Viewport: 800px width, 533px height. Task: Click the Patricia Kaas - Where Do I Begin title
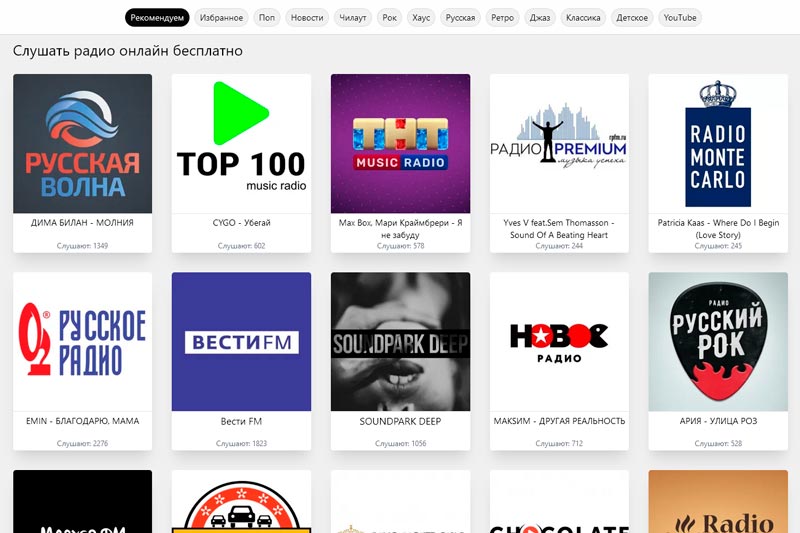click(718, 229)
